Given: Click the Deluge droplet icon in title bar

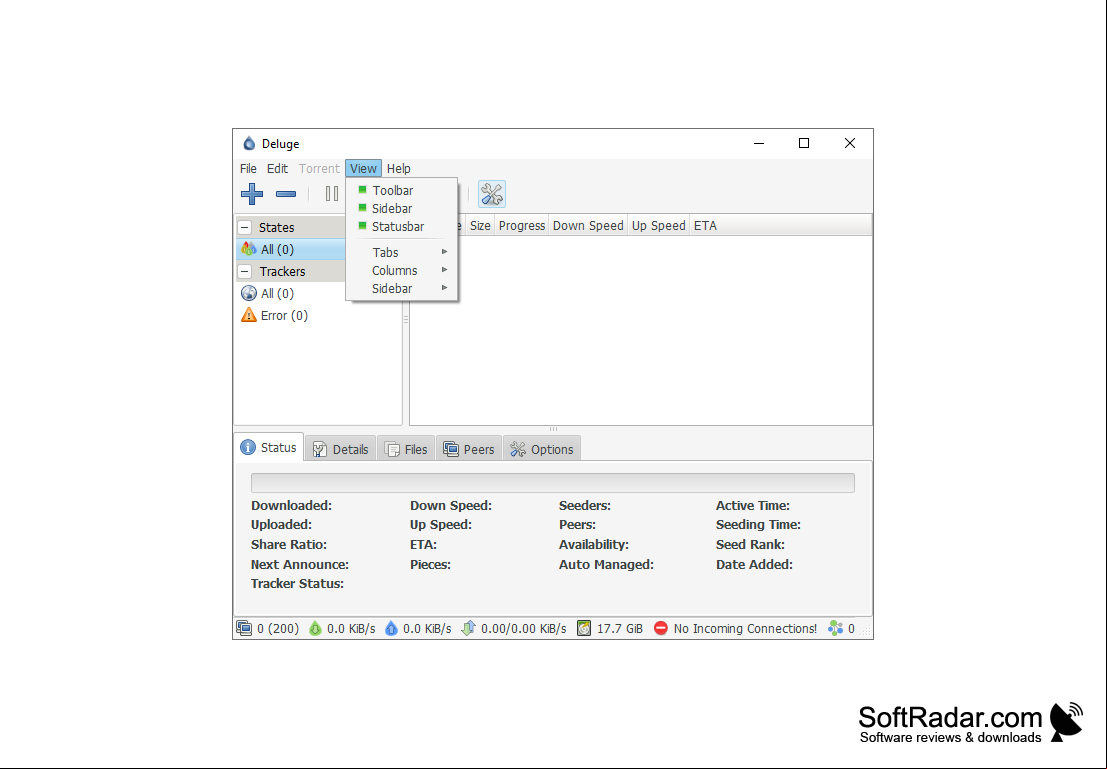Looking at the screenshot, I should [x=249, y=143].
